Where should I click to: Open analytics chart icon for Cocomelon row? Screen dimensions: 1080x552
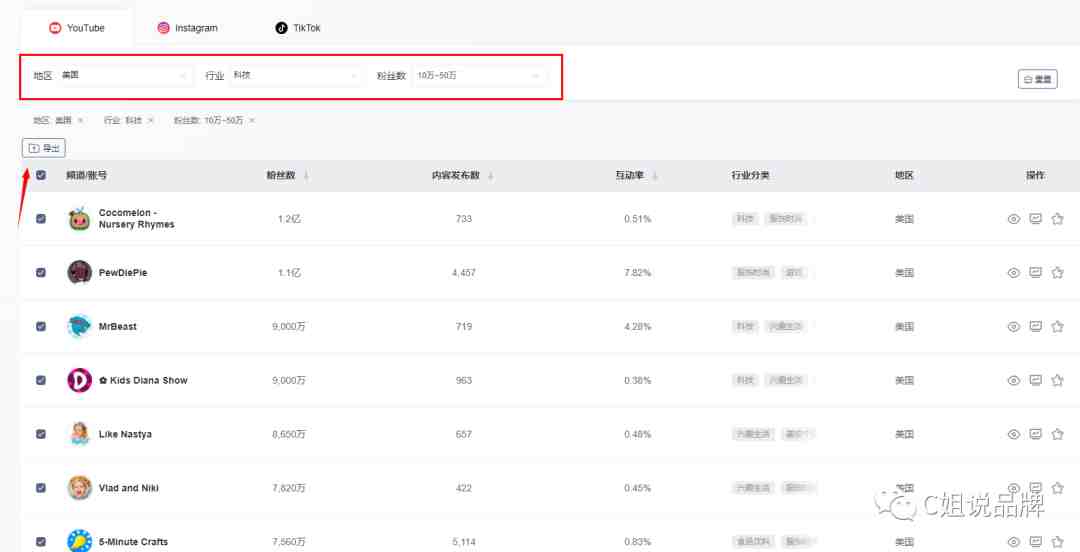tap(1035, 219)
